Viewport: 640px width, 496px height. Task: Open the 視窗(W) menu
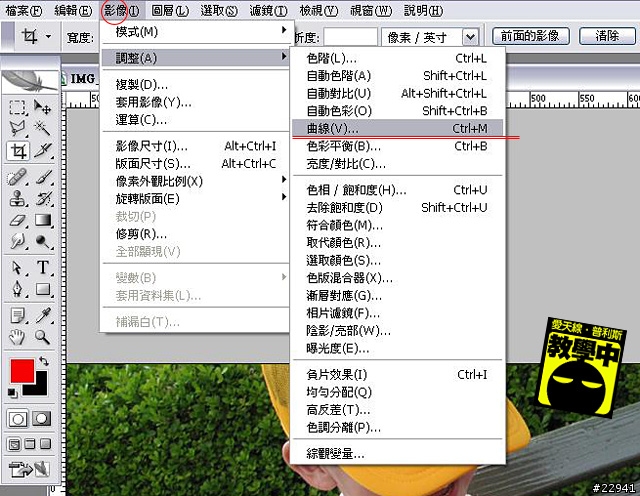pos(371,11)
